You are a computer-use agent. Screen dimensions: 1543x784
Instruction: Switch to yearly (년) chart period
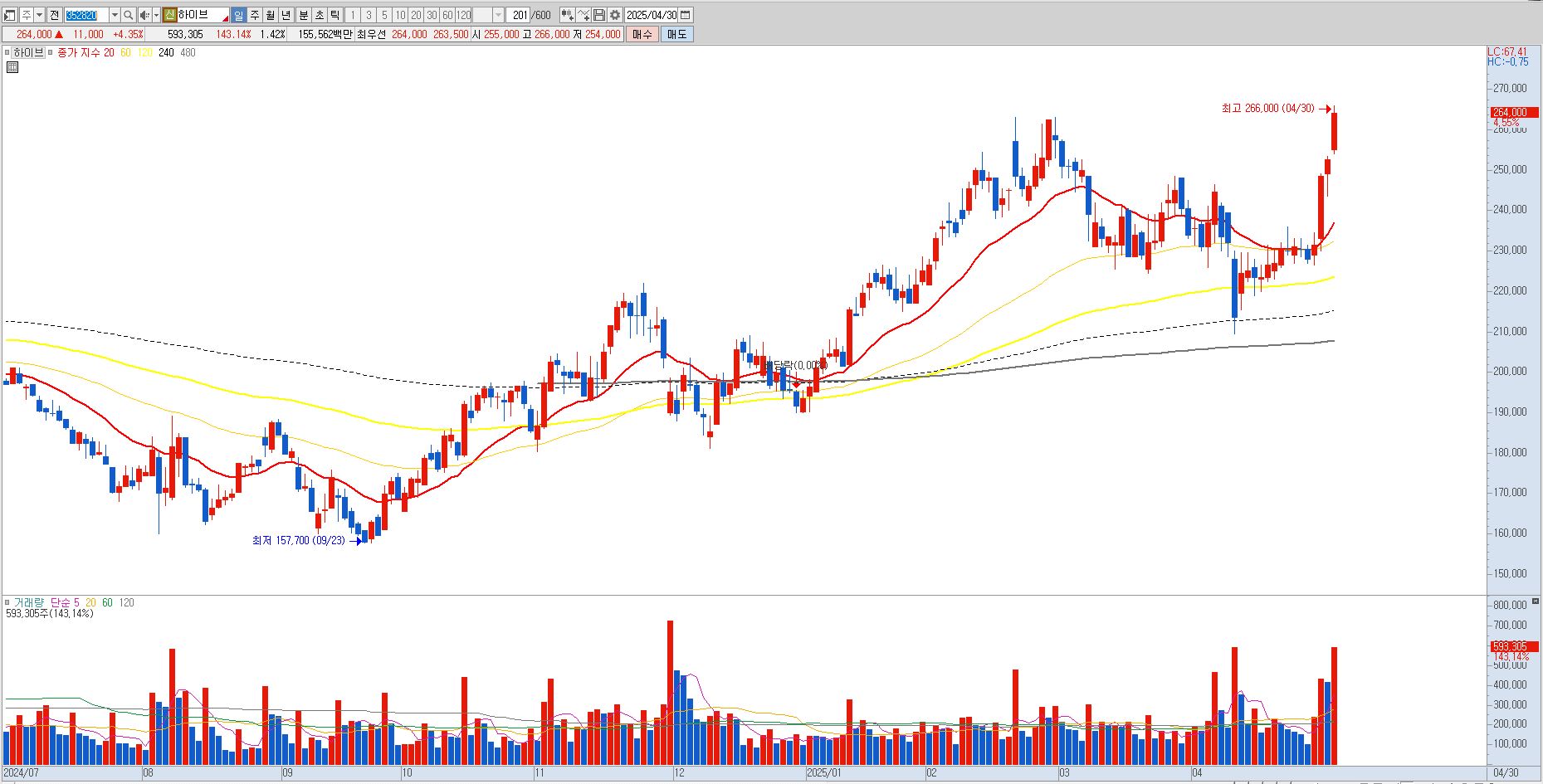[286, 15]
